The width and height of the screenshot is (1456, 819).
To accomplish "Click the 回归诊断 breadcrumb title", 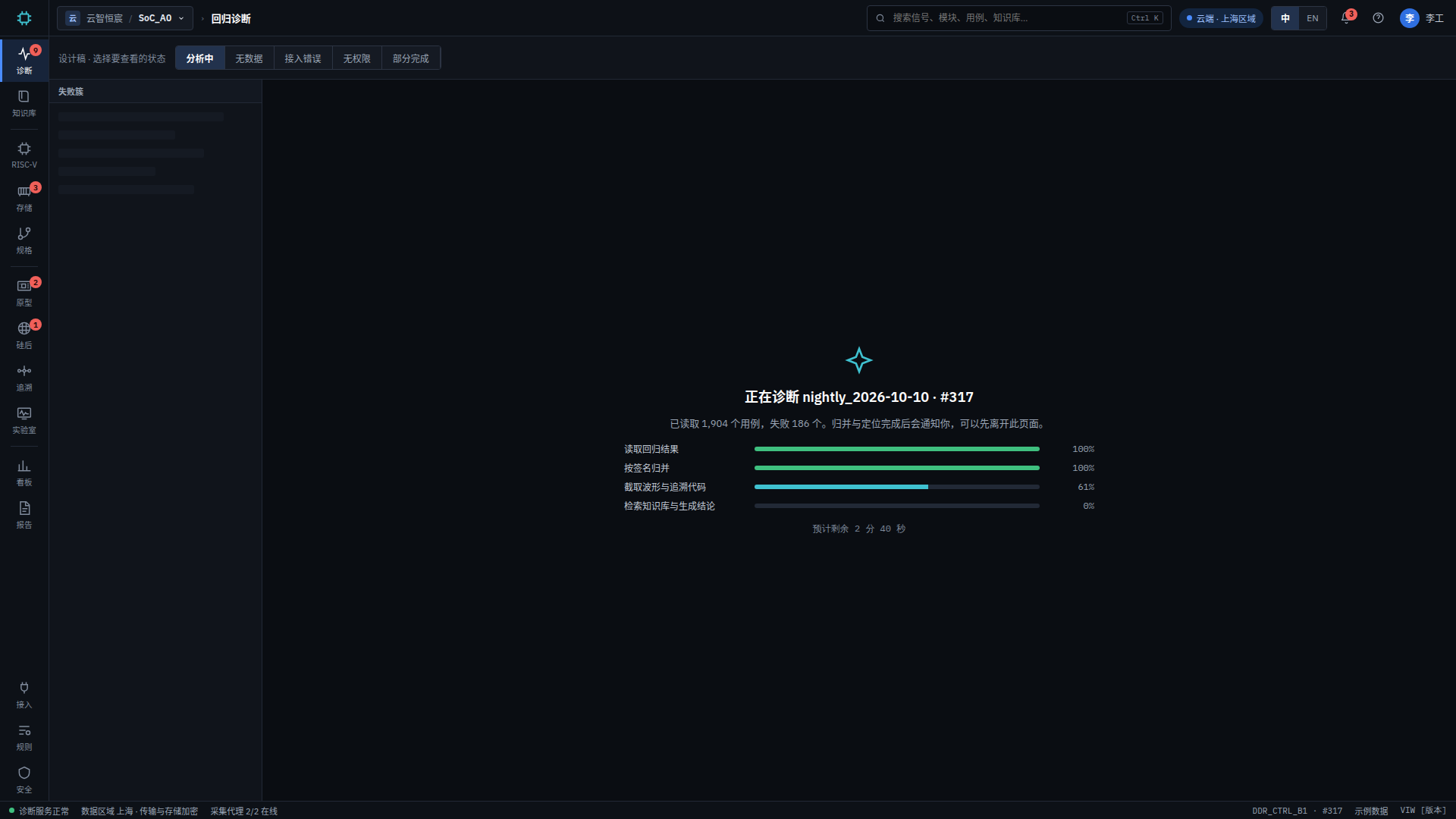I will (x=231, y=18).
